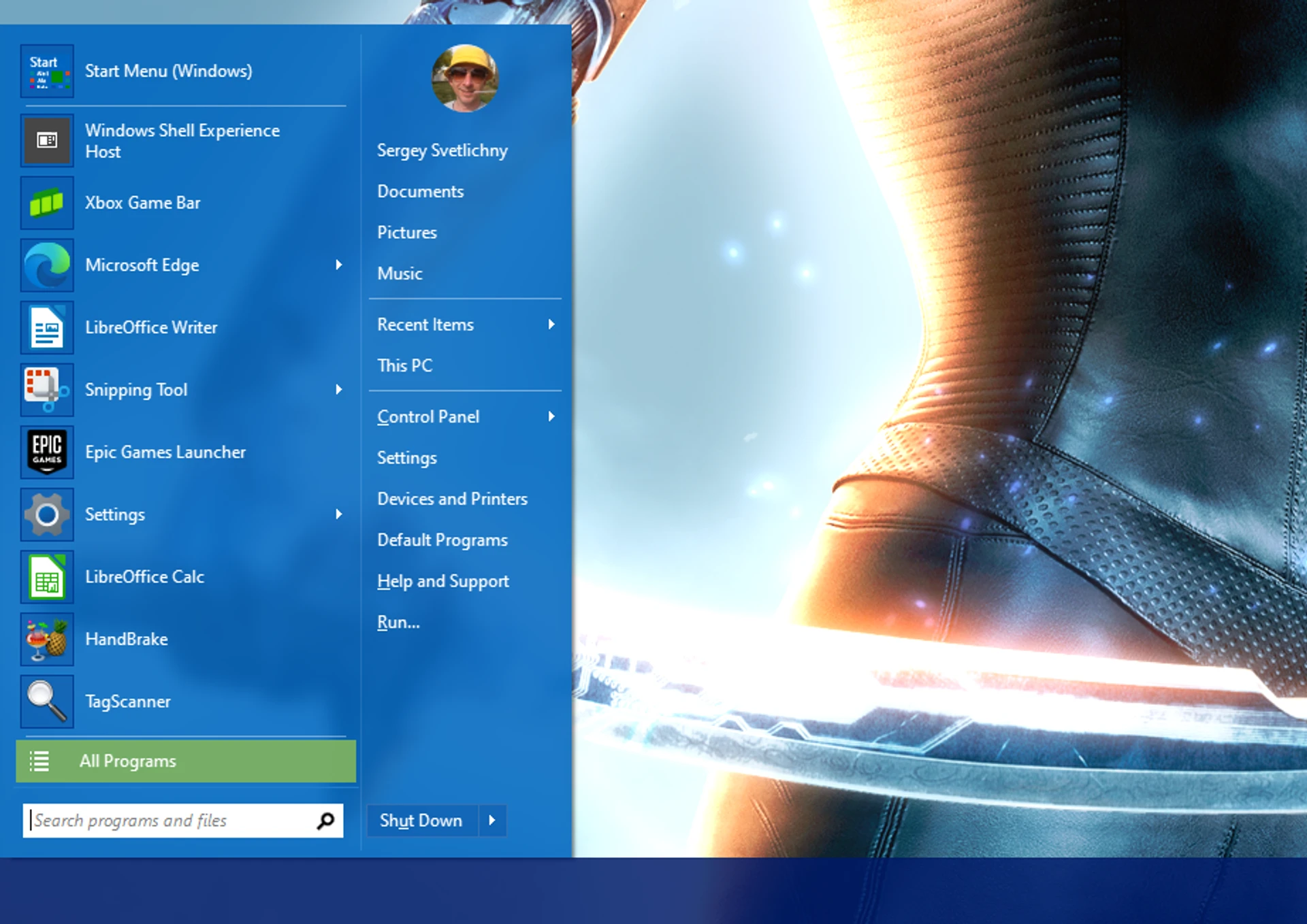Open the Pictures folder
The width and height of the screenshot is (1307, 924).
coord(407,232)
